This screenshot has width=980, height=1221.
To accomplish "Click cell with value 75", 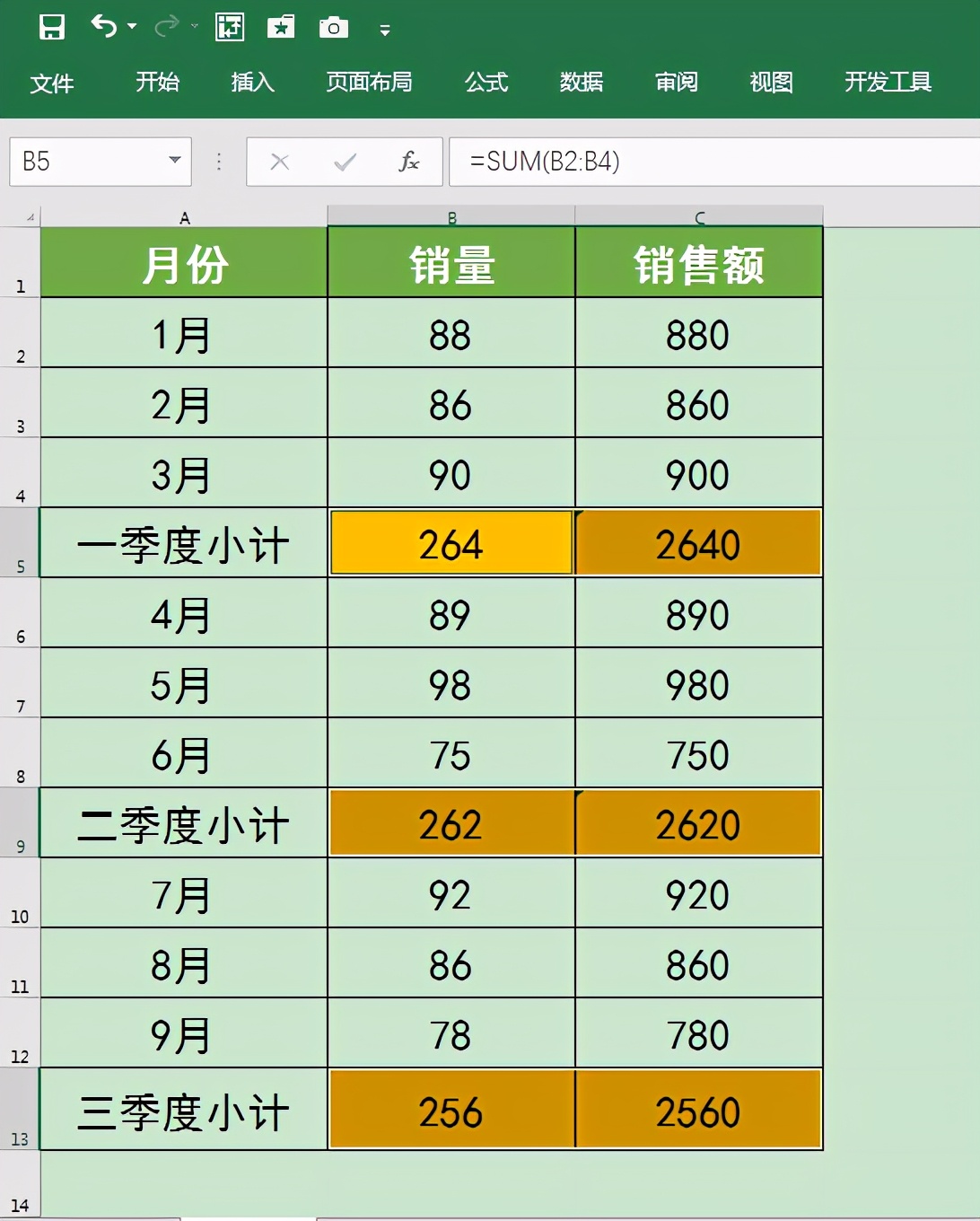I will tap(451, 752).
